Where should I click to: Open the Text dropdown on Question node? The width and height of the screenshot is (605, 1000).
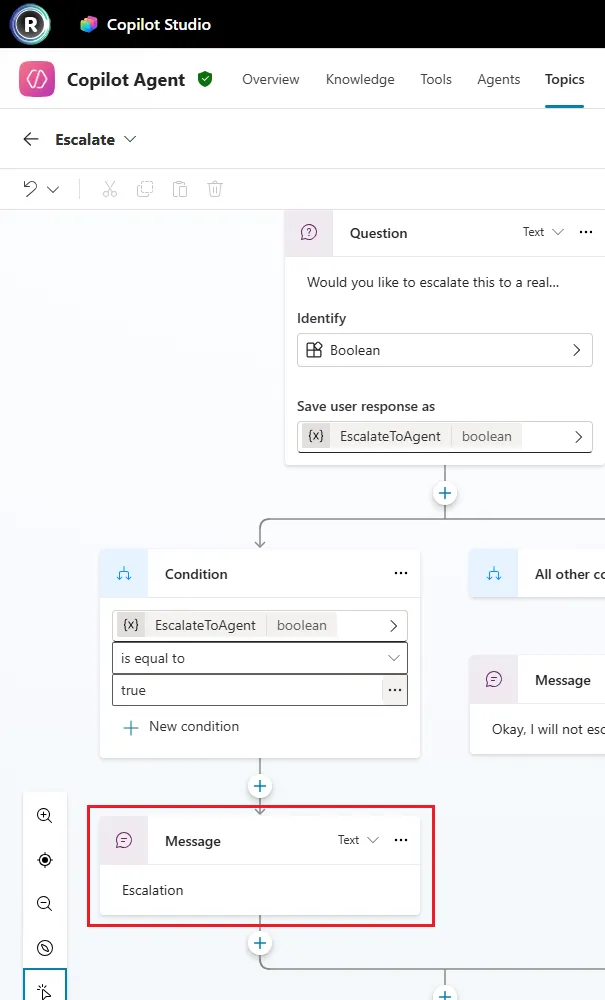543,232
